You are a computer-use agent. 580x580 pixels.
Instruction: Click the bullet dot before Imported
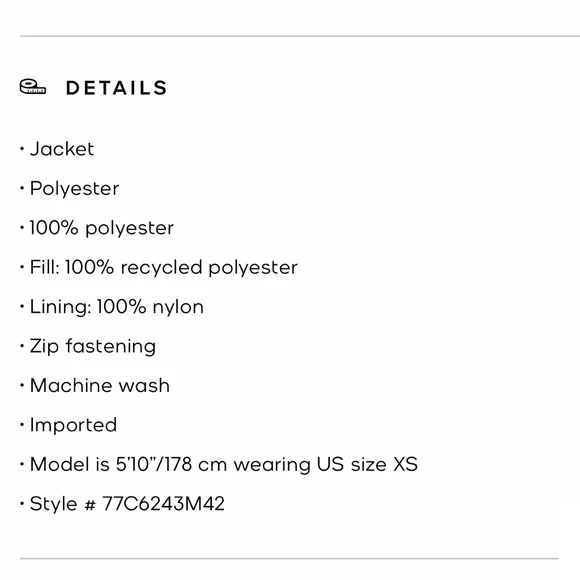coord(22,425)
